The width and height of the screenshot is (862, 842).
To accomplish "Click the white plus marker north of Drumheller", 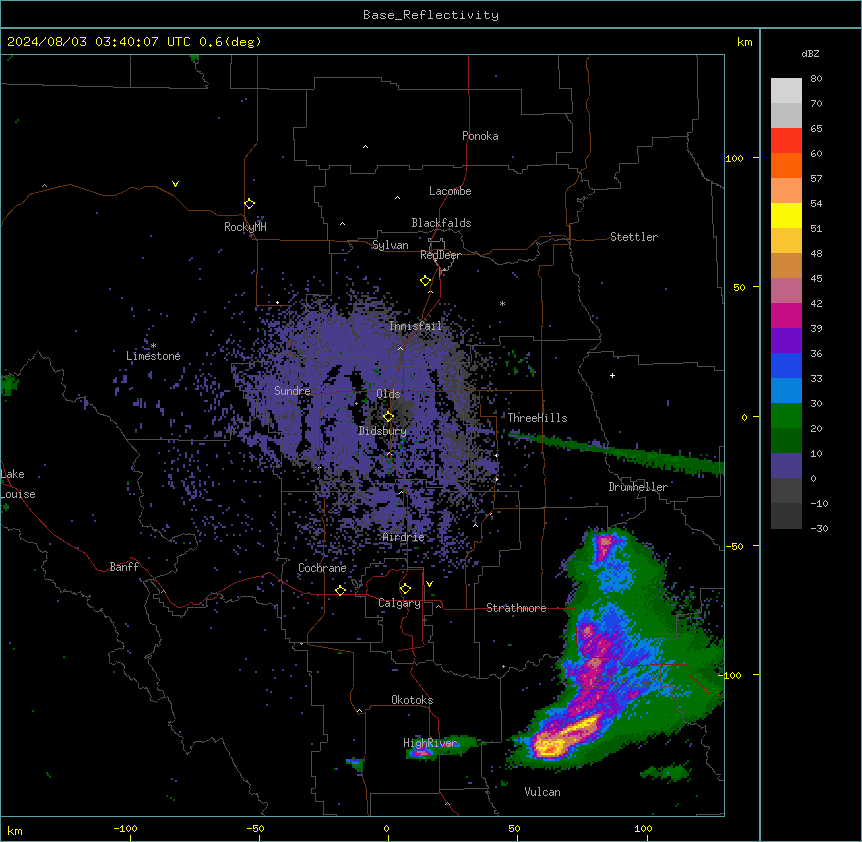I will click(x=612, y=375).
